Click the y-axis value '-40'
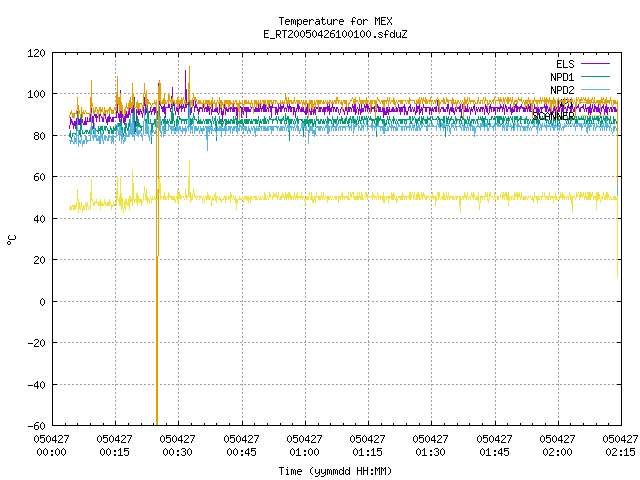The width and height of the screenshot is (640, 480). point(36,385)
